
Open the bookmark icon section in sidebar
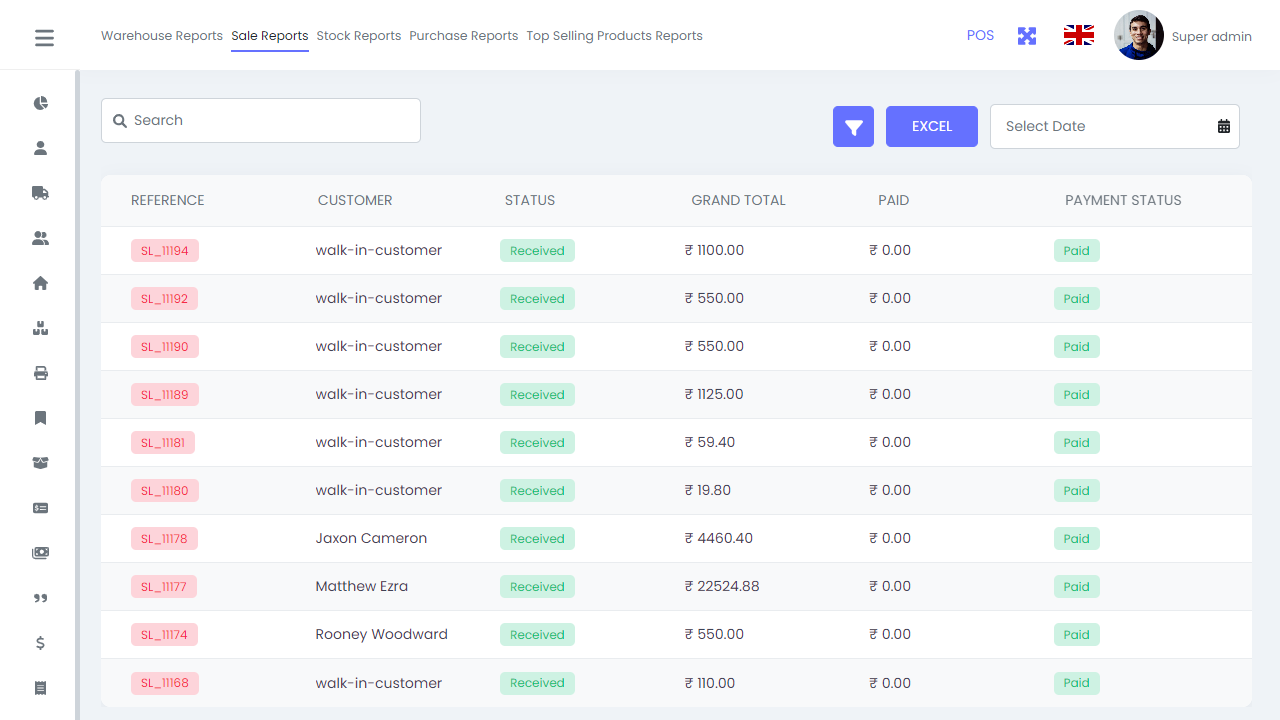40,418
